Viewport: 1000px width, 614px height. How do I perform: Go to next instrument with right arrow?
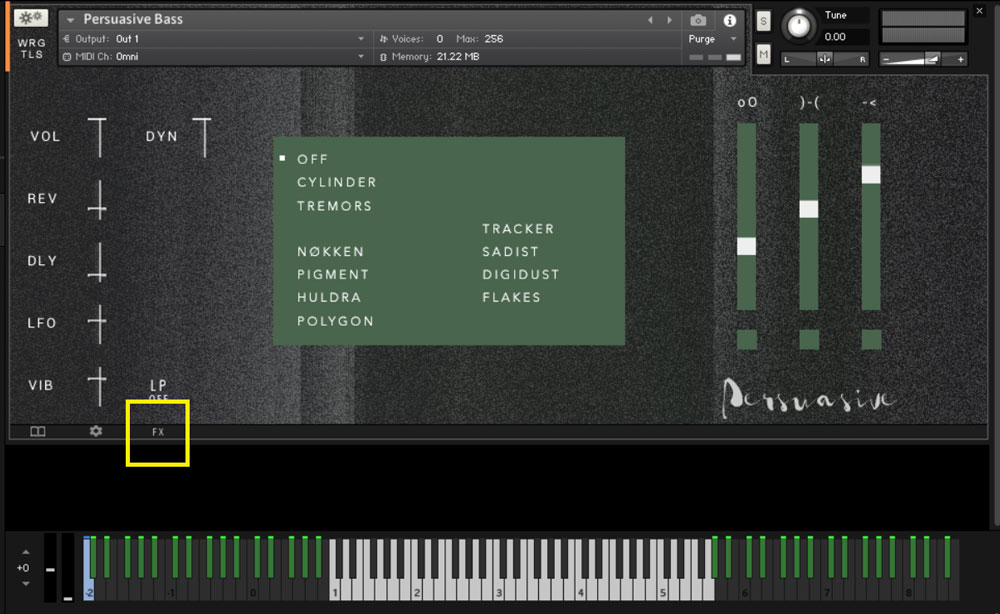pos(669,20)
